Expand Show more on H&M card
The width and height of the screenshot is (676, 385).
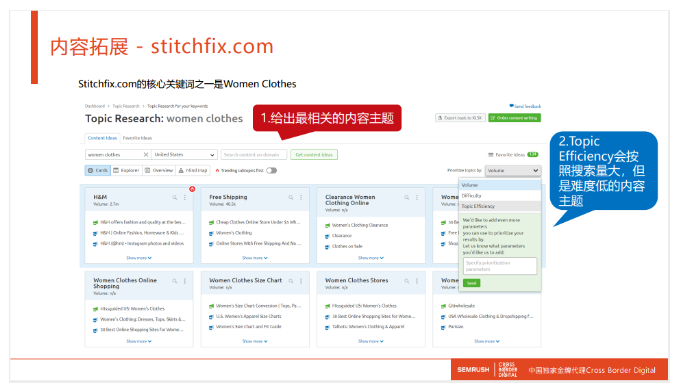click(x=139, y=258)
